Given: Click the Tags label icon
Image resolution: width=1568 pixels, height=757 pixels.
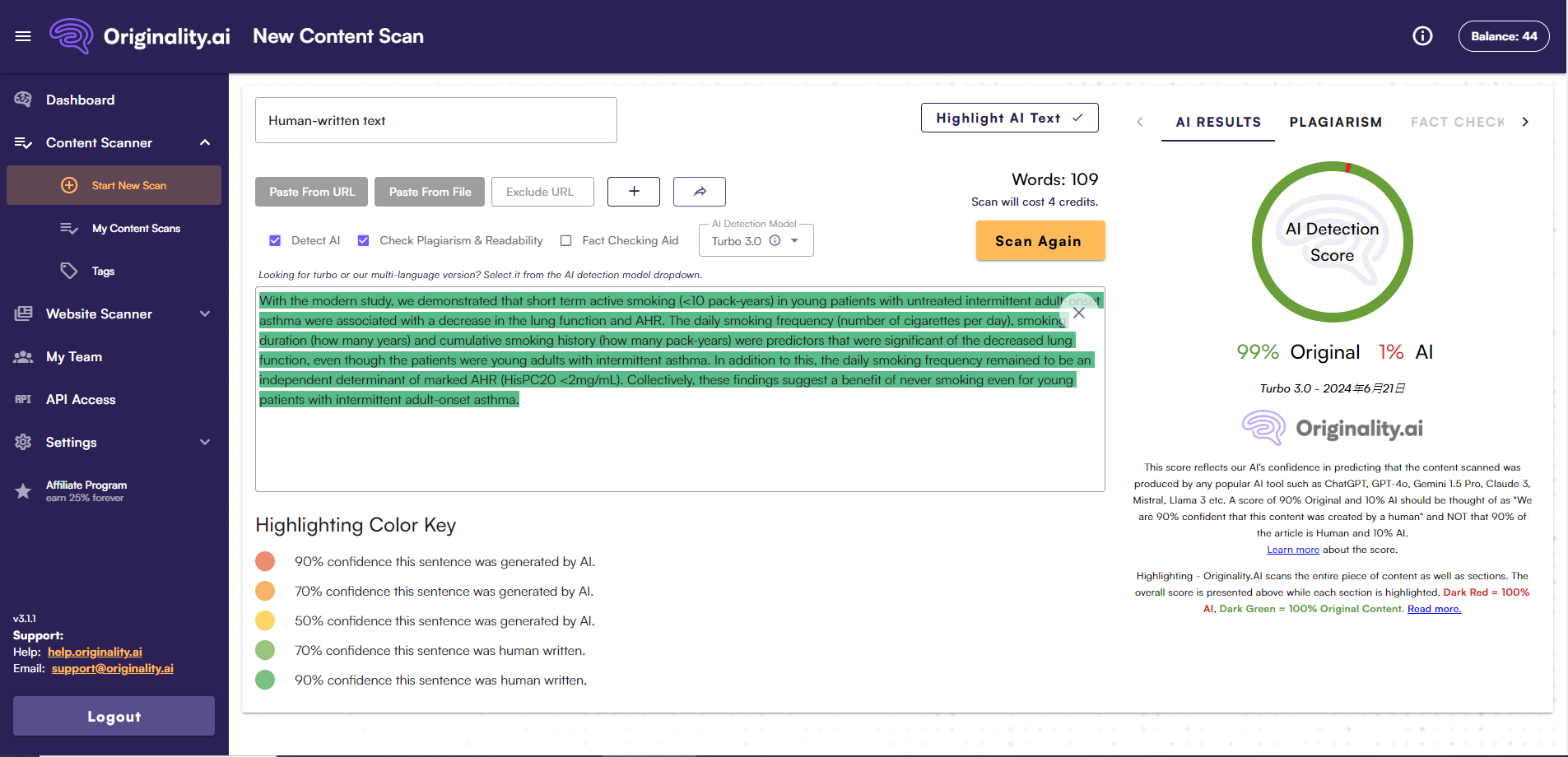Looking at the screenshot, I should point(69,271).
